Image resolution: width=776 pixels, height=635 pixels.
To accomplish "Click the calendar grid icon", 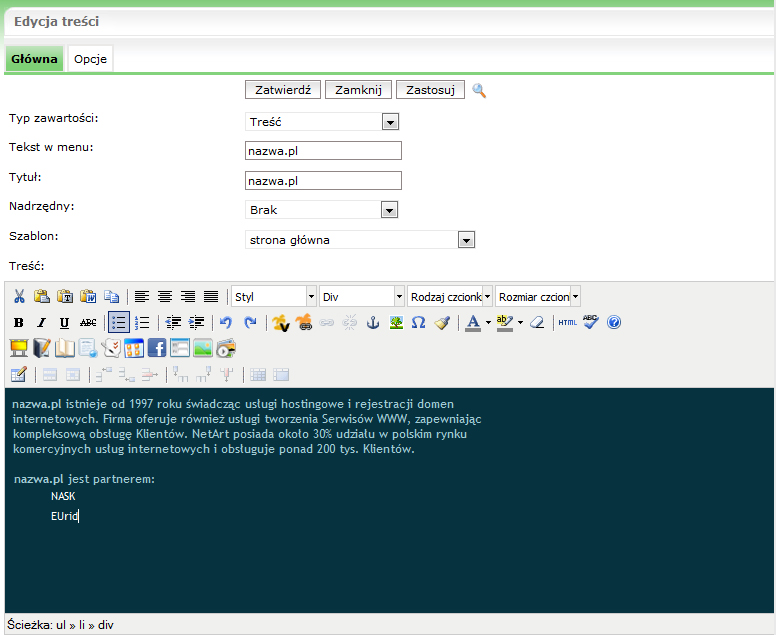I will coord(134,348).
